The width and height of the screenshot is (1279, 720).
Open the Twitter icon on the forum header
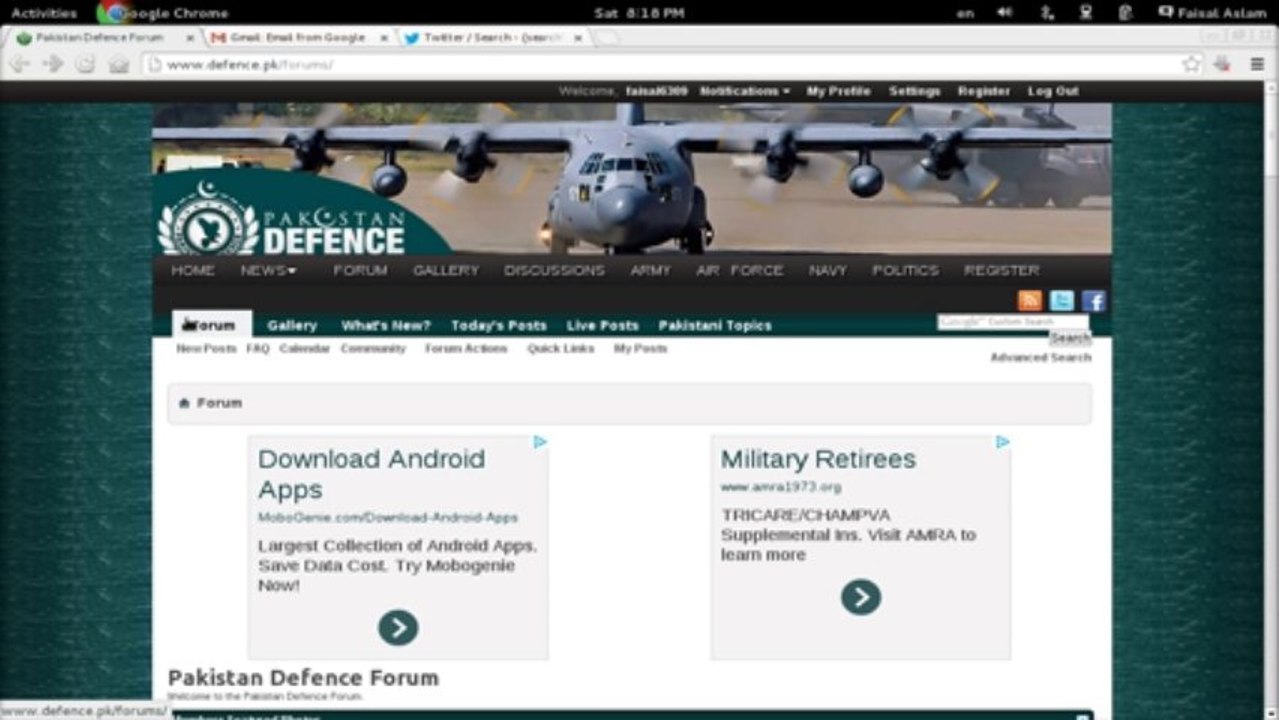[1061, 301]
